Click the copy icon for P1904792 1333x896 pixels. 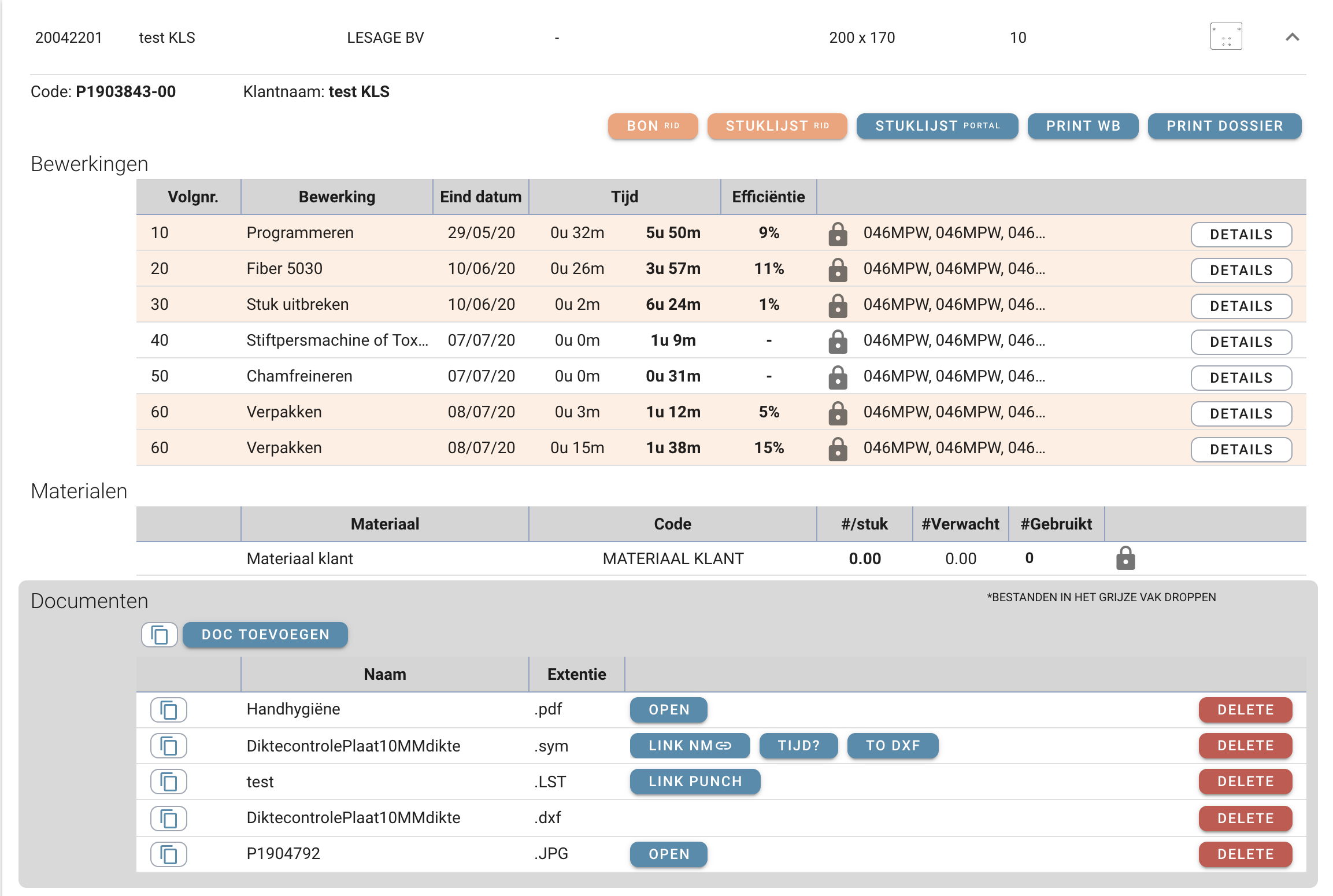click(x=169, y=854)
